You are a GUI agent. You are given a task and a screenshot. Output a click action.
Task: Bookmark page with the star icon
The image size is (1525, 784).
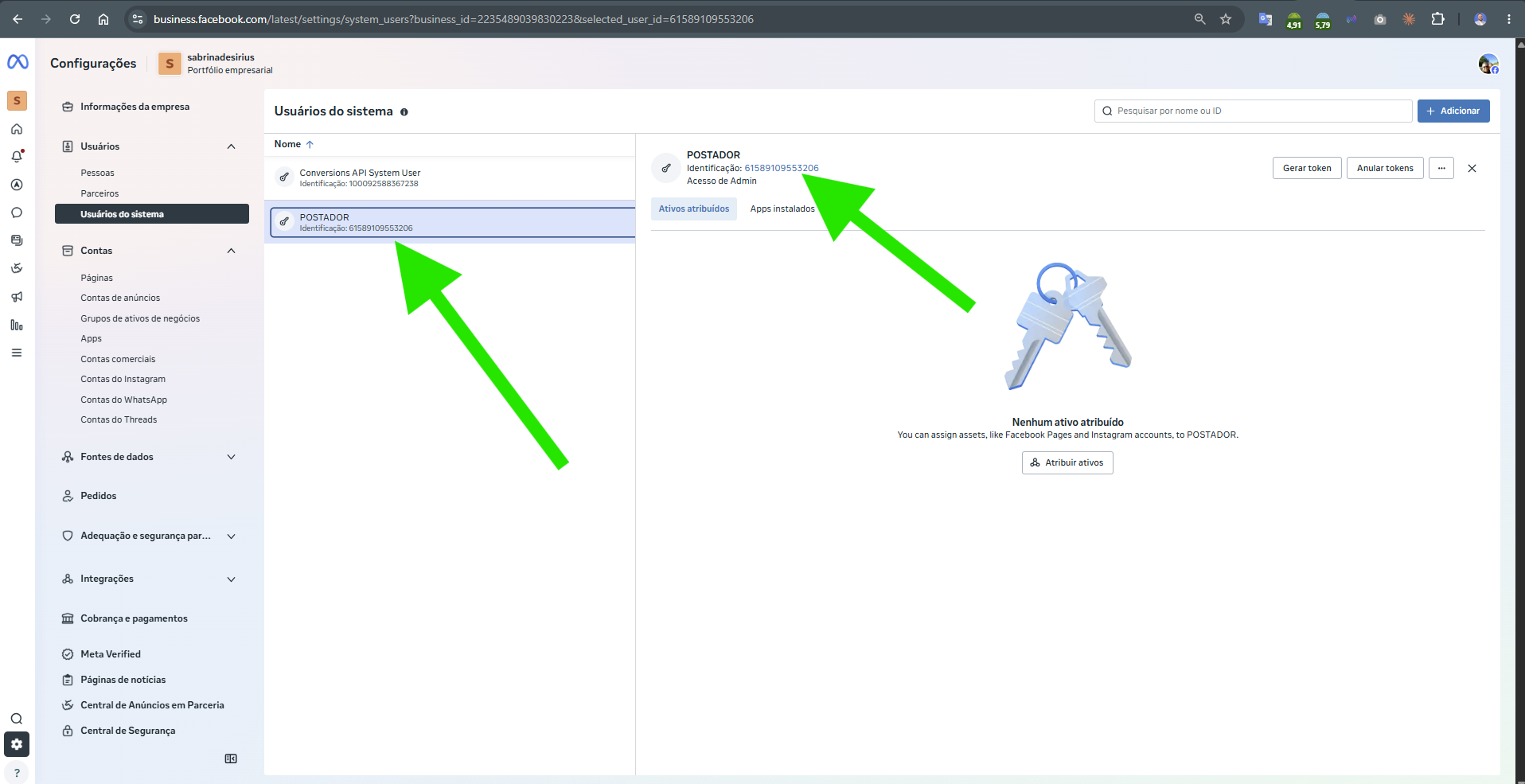click(x=1226, y=19)
